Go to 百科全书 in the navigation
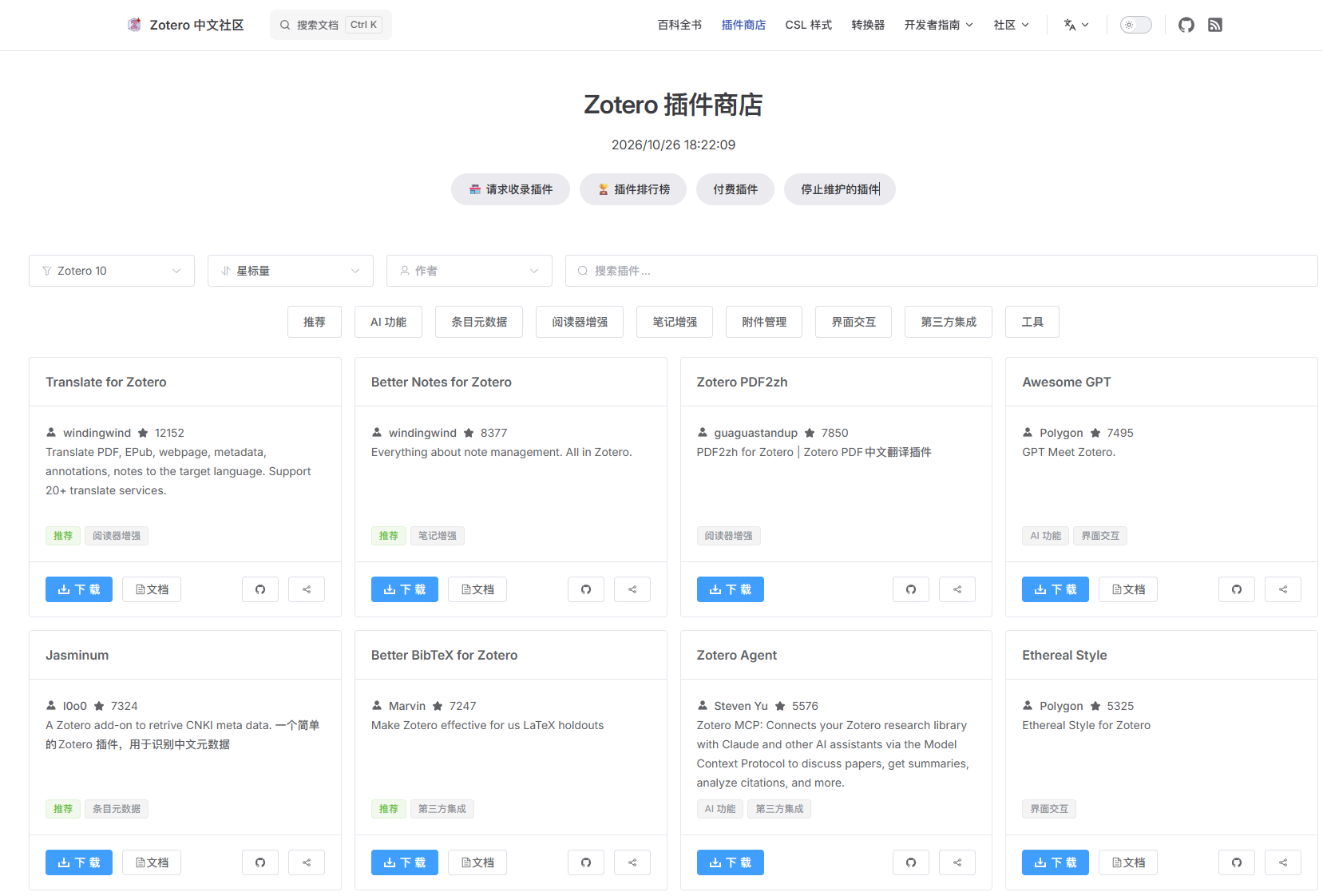 [679, 25]
